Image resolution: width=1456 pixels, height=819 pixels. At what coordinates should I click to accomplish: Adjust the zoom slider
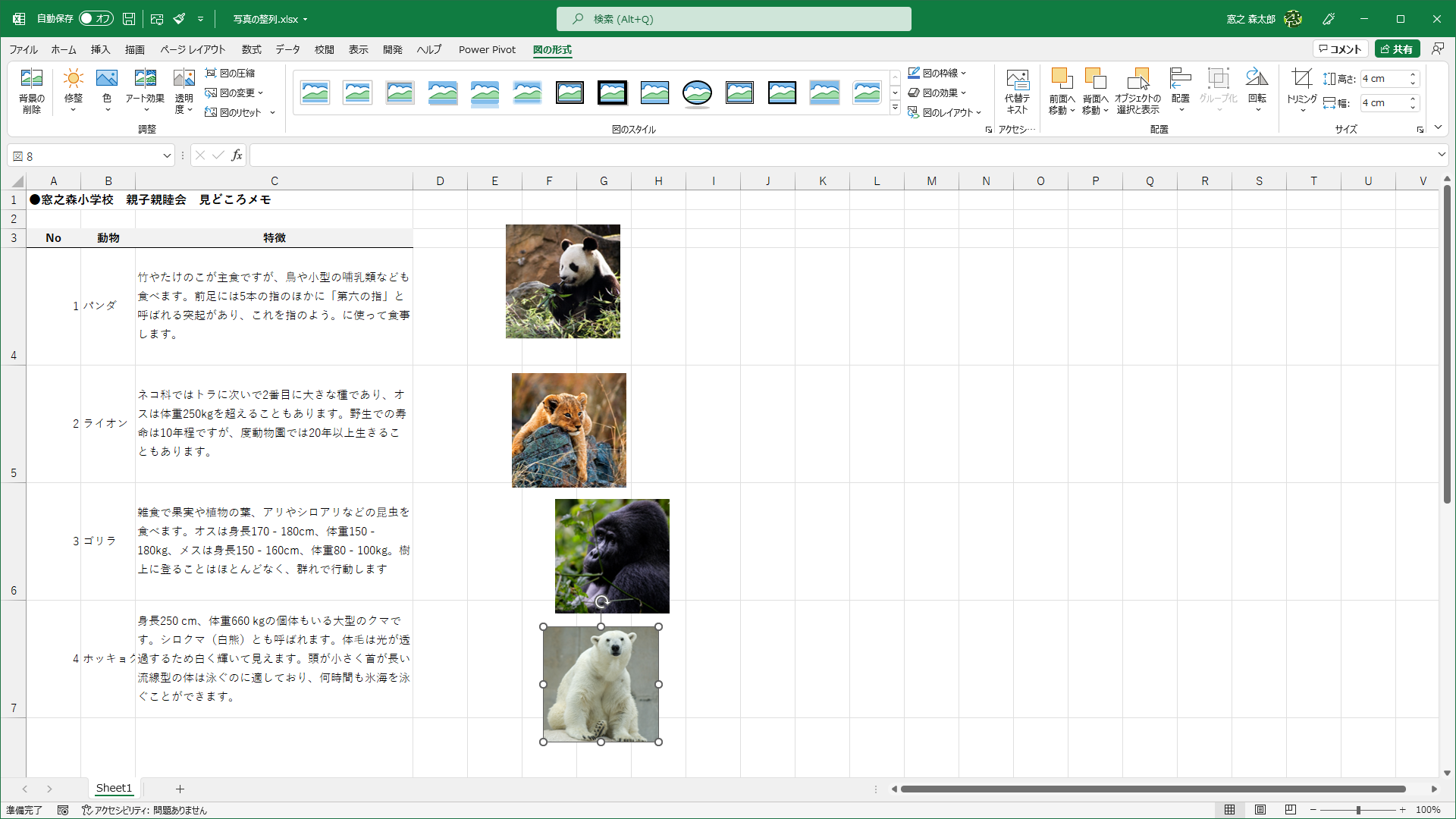click(x=1360, y=810)
